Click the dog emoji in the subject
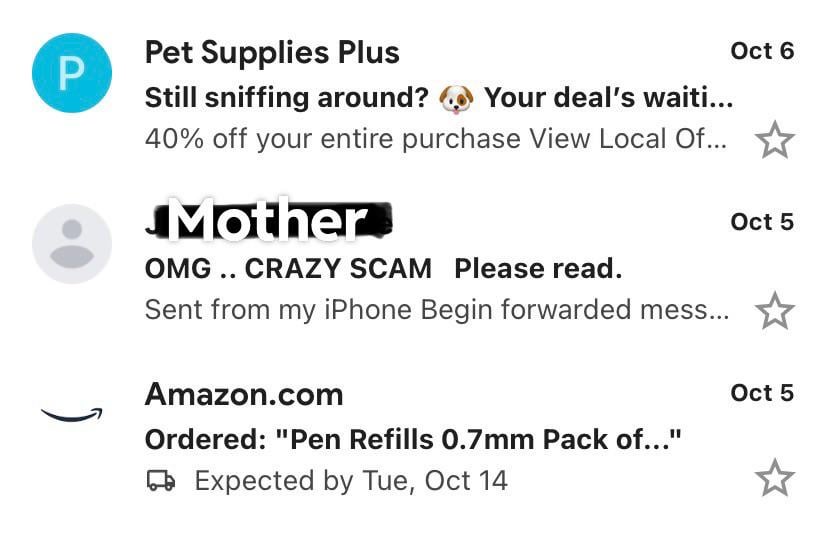Screen dimensions: 828x541 click(x=456, y=99)
